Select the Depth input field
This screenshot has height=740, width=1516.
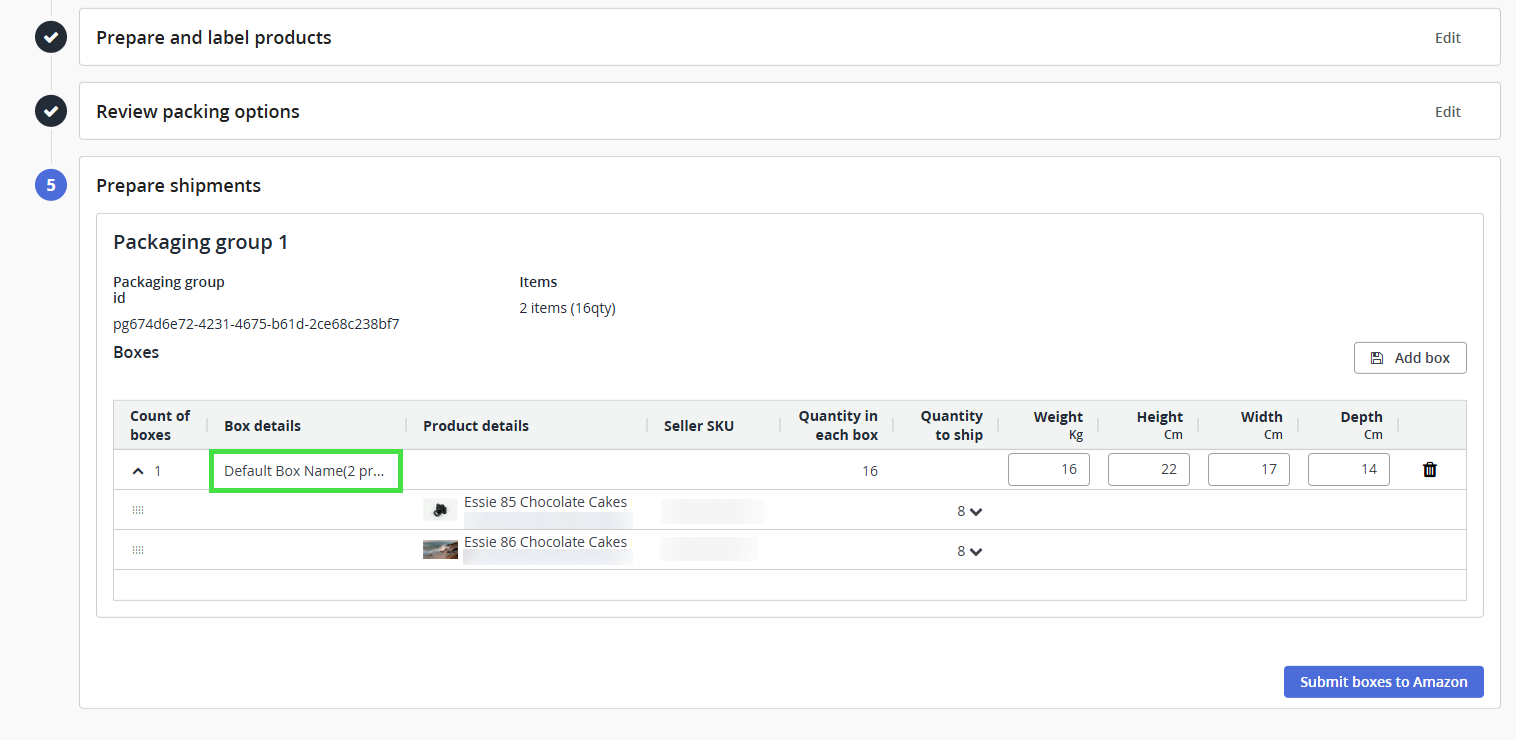click(x=1348, y=470)
